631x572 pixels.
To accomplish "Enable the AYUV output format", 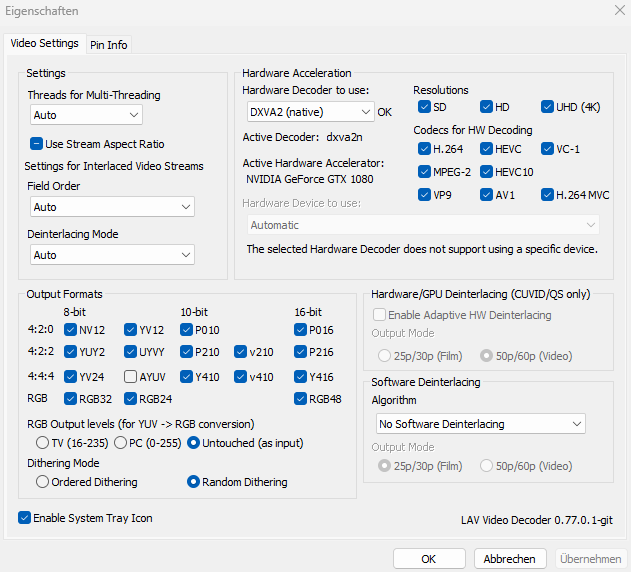I will [x=131, y=377].
